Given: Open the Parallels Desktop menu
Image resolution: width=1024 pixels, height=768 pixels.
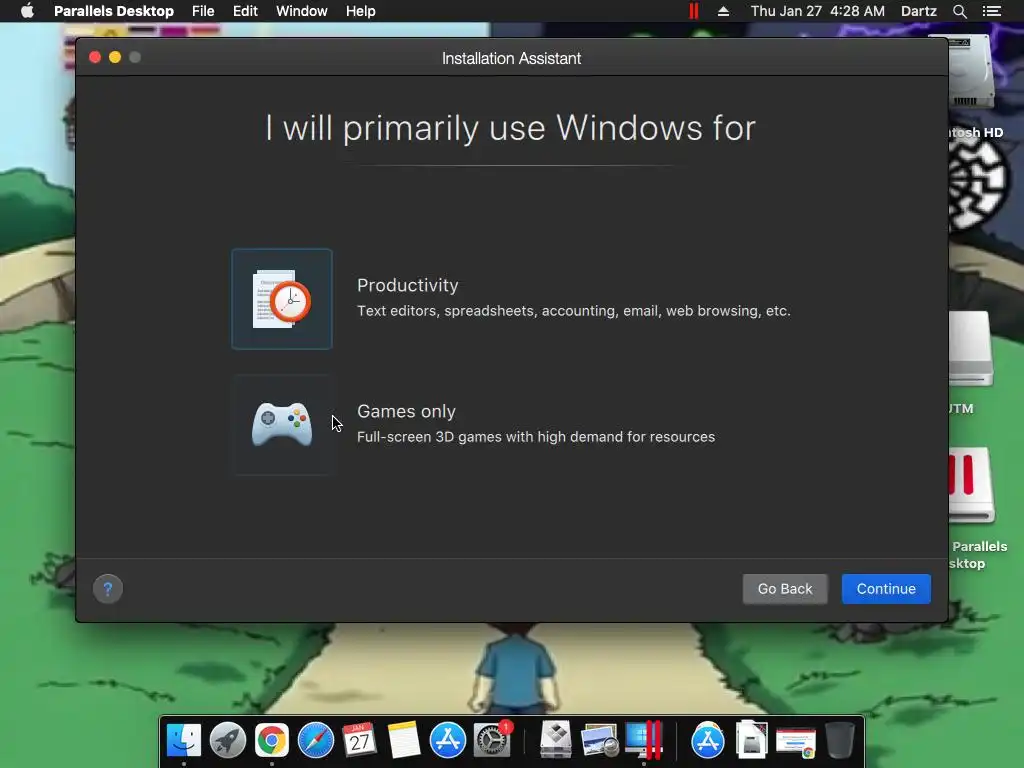Looking at the screenshot, I should coord(114,11).
